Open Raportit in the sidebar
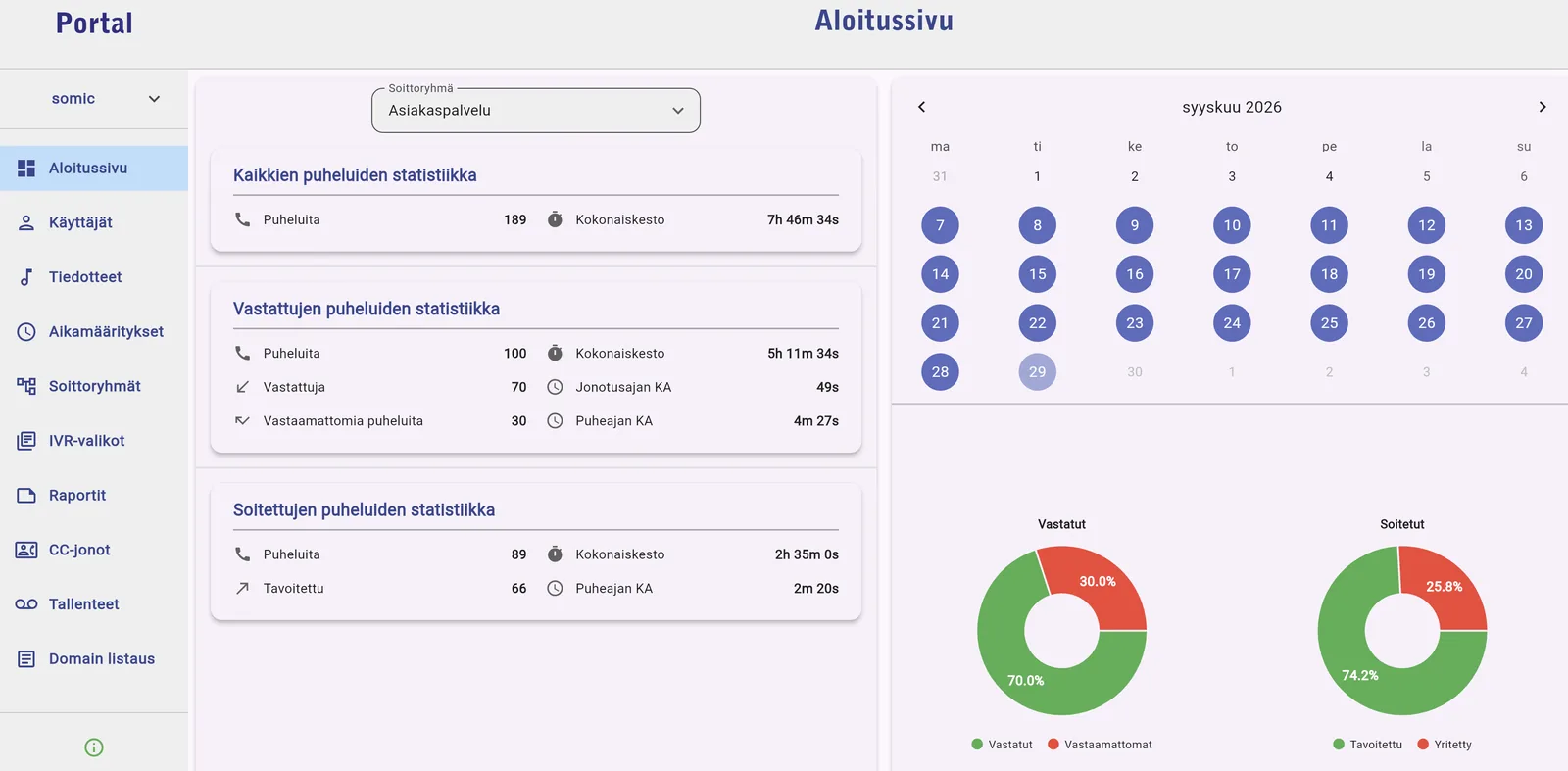The image size is (1568, 771). (94, 496)
